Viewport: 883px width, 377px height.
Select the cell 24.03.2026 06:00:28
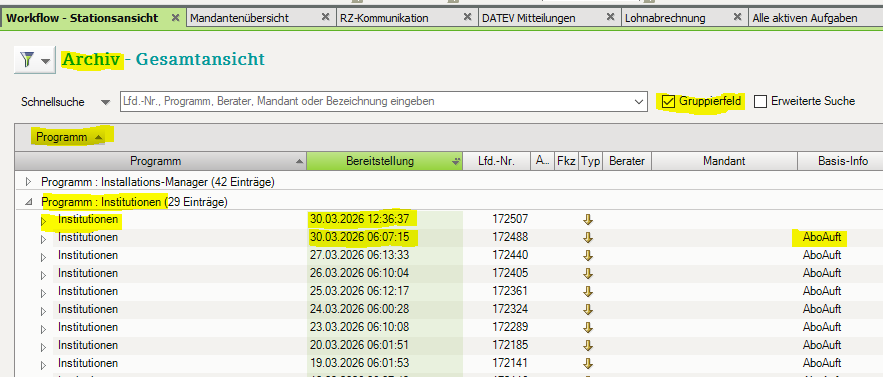pyautogui.click(x=359, y=309)
